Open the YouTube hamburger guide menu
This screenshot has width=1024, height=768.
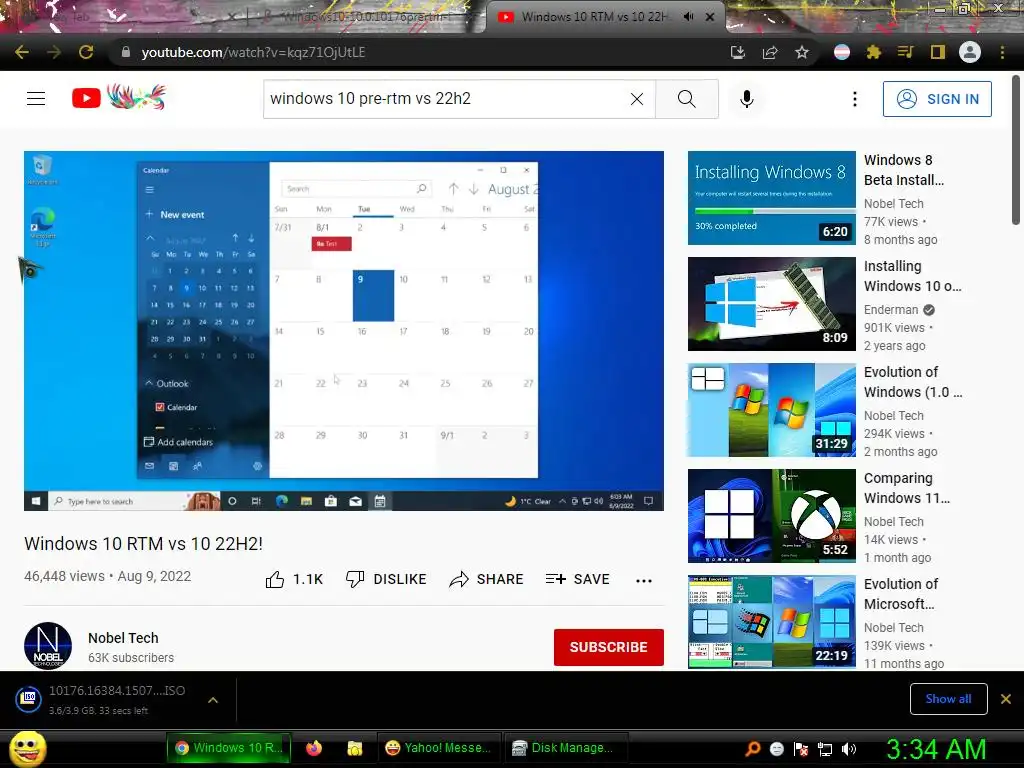(36, 99)
